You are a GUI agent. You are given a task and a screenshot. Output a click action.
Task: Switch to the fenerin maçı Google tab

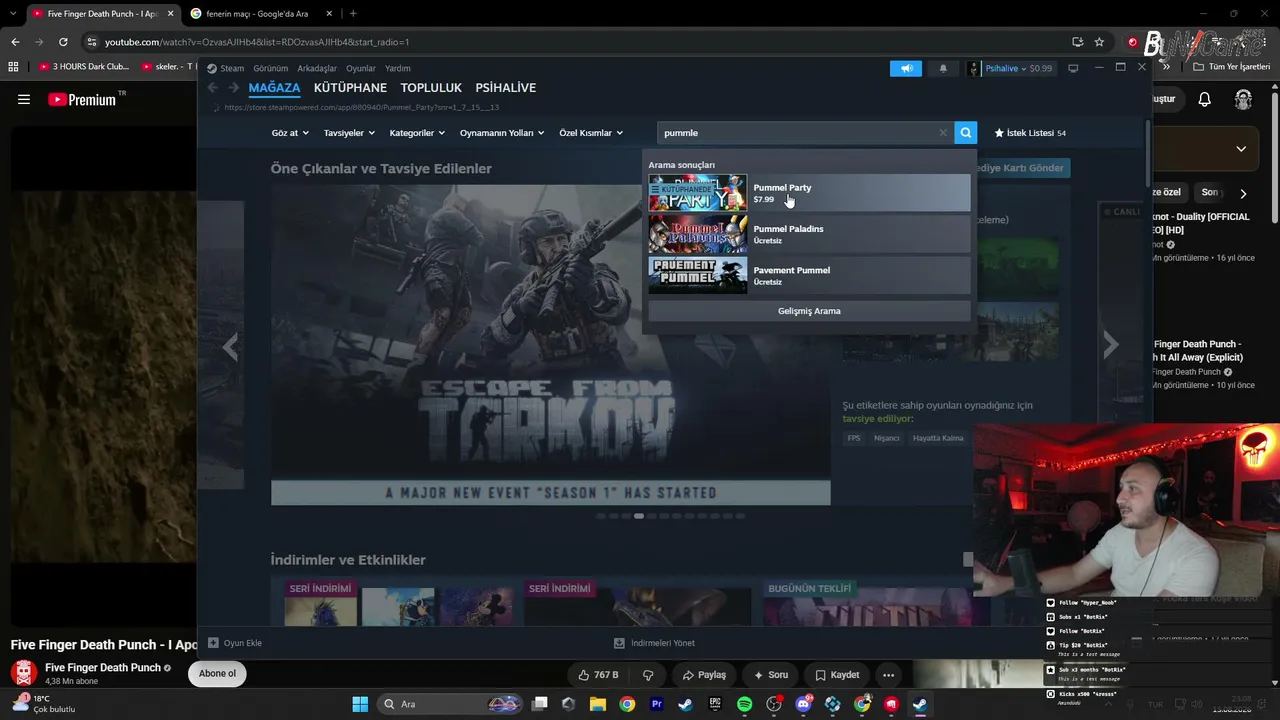click(259, 14)
